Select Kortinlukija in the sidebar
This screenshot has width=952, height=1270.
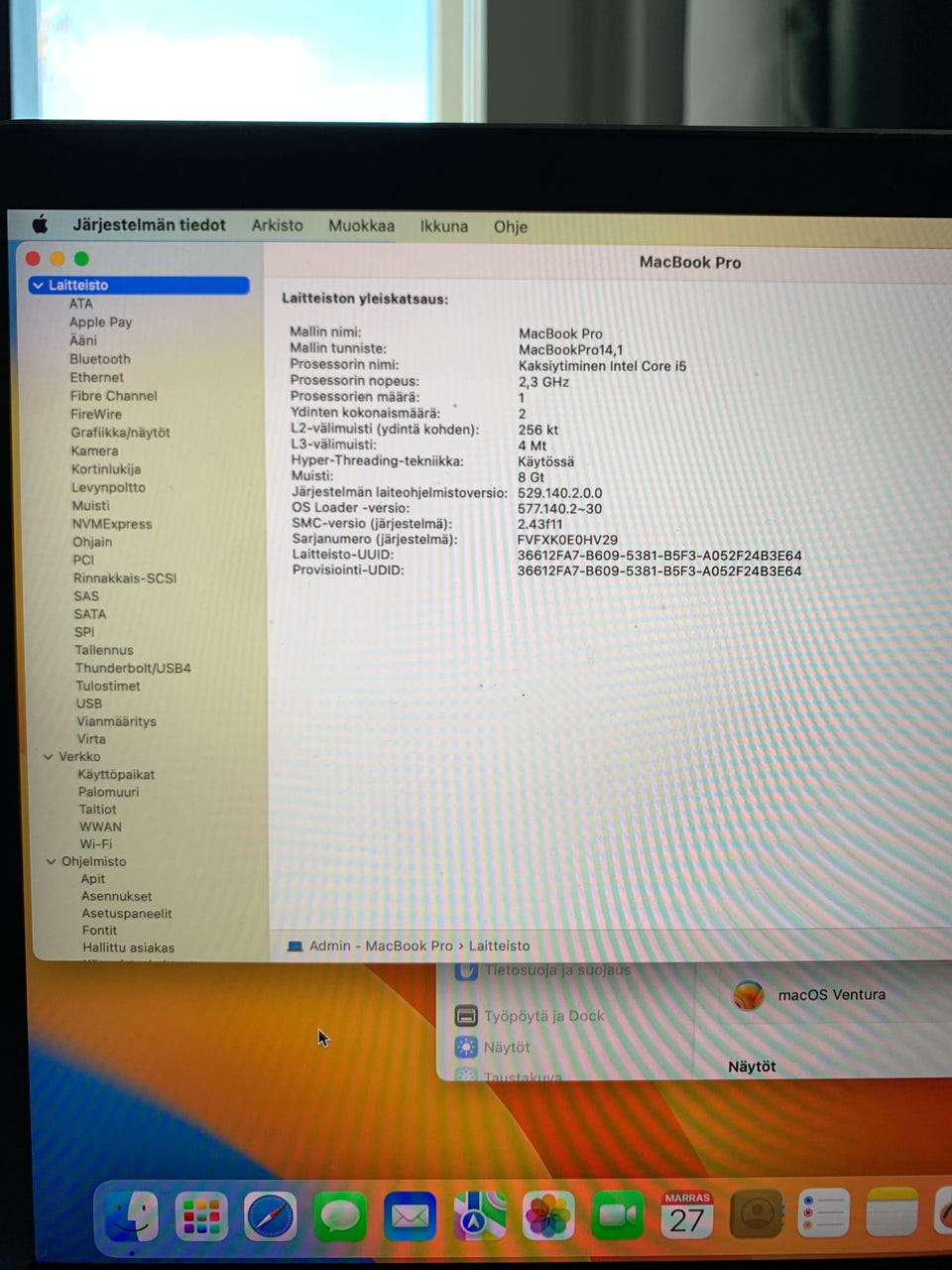coord(106,469)
